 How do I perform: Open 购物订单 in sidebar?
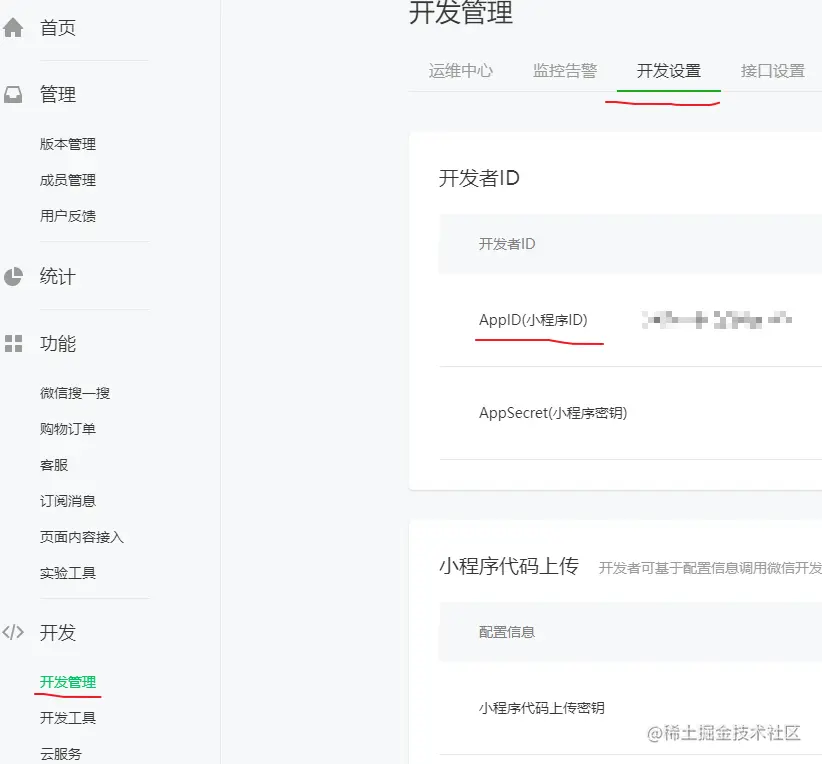click(68, 429)
